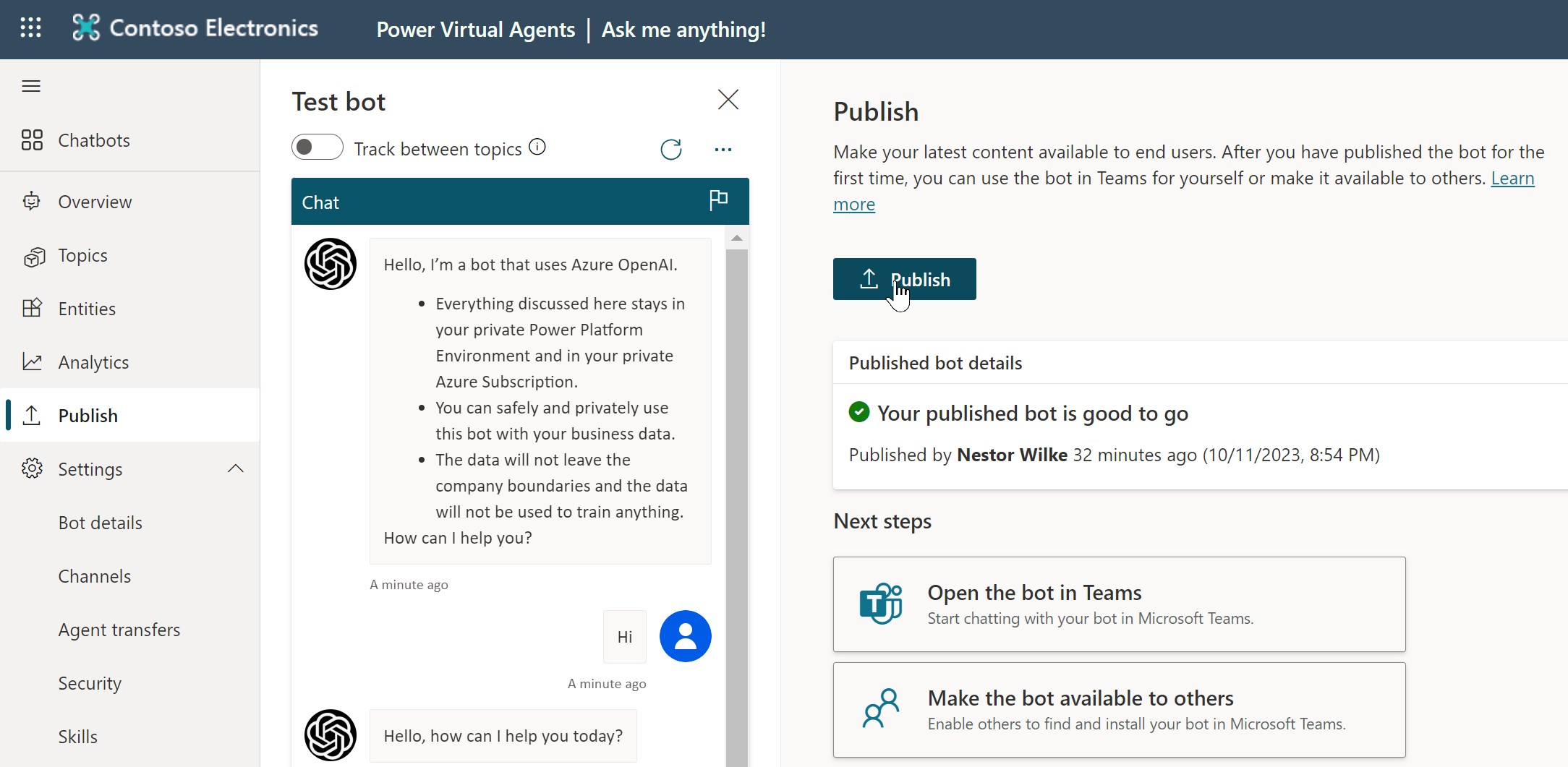The width and height of the screenshot is (1568, 767).
Task: Open Bot details settings
Action: [130, 523]
